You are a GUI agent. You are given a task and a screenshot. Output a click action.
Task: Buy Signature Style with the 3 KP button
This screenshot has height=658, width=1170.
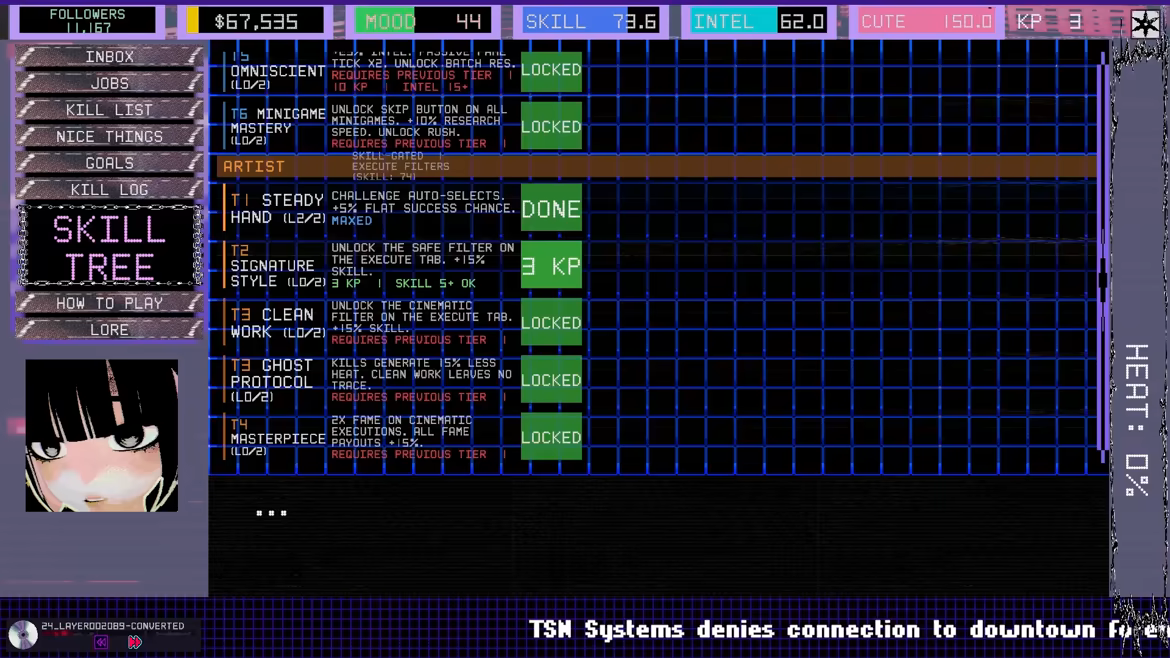pos(551,266)
